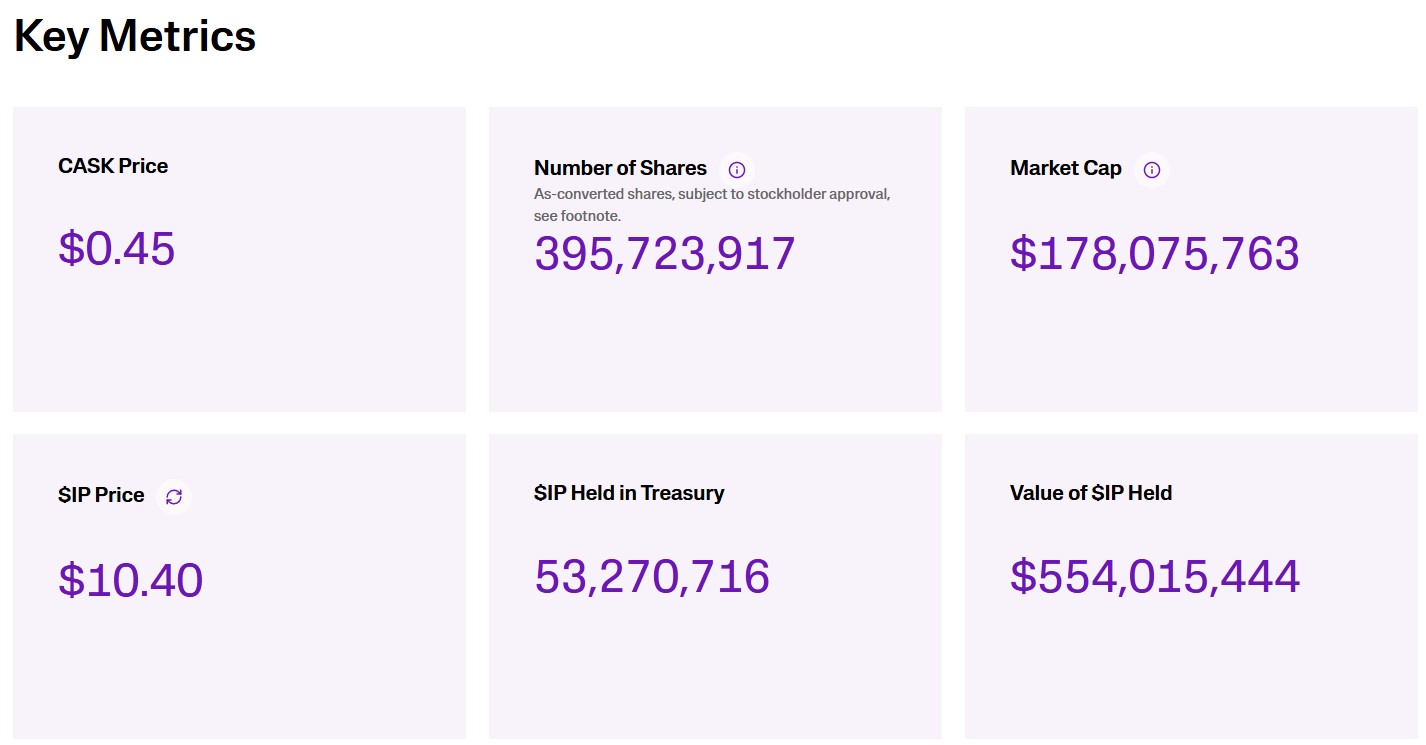Viewport: 1426px width, 745px height.
Task: Select the $10.40 price value
Action: [131, 580]
